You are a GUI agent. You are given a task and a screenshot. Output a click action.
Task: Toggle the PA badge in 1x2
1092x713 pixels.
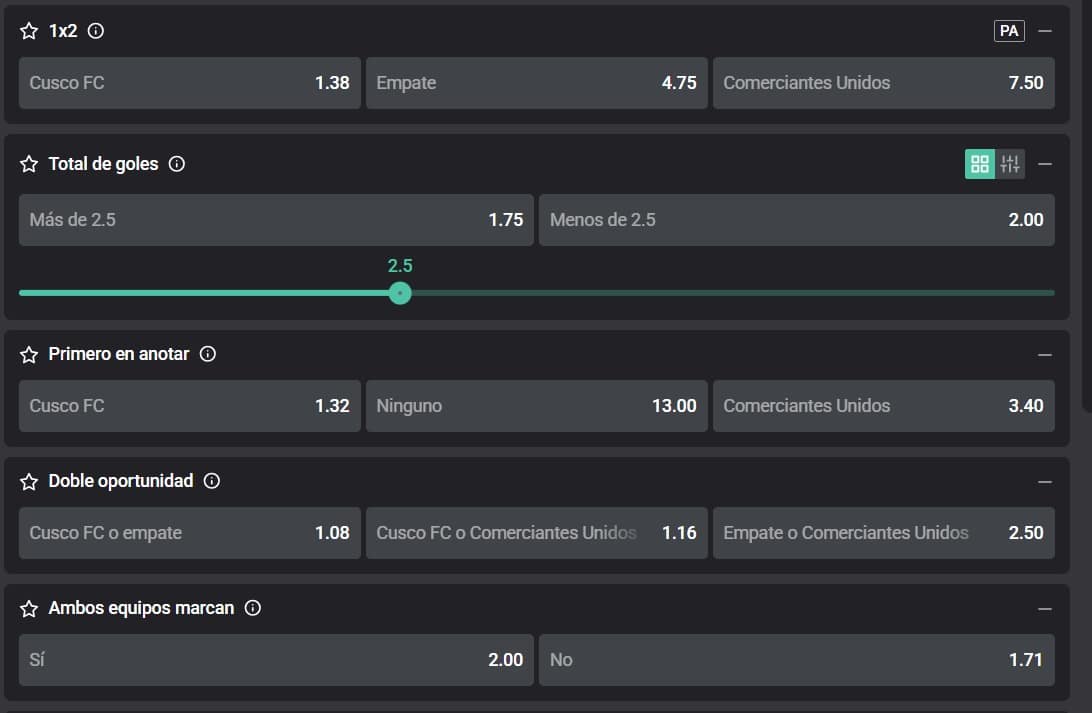coord(1009,31)
